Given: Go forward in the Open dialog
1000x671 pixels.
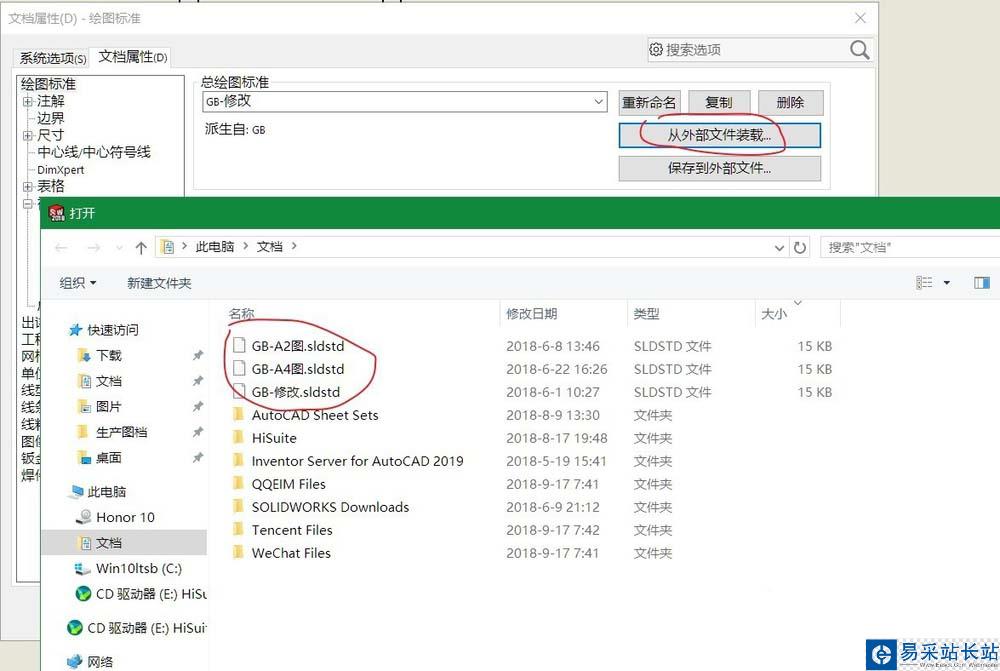Looking at the screenshot, I should [94, 247].
